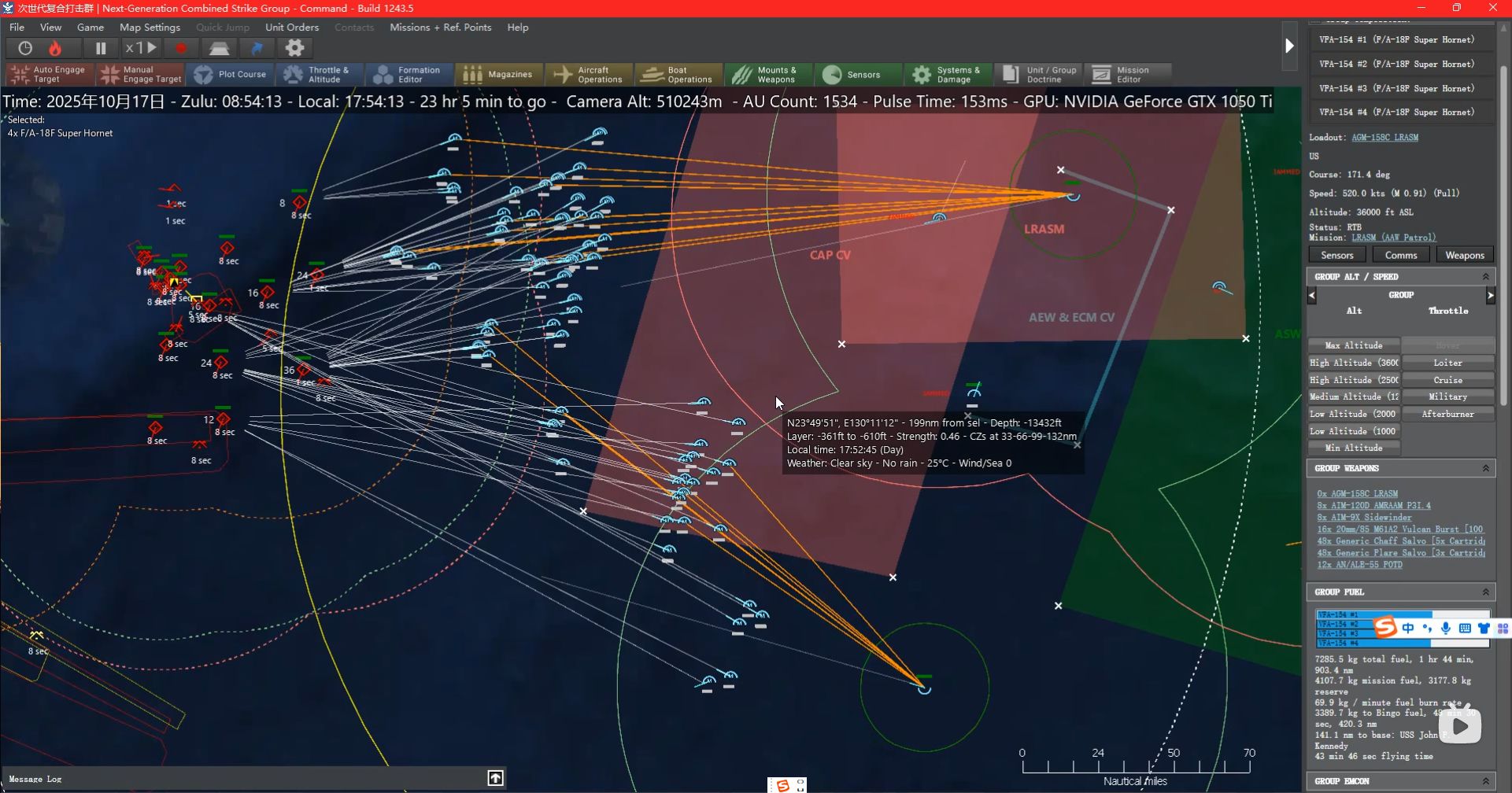This screenshot has width=1512, height=793.
Task: Click 8x AIM-9X Sidewinder weapon link
Action: click(1364, 518)
